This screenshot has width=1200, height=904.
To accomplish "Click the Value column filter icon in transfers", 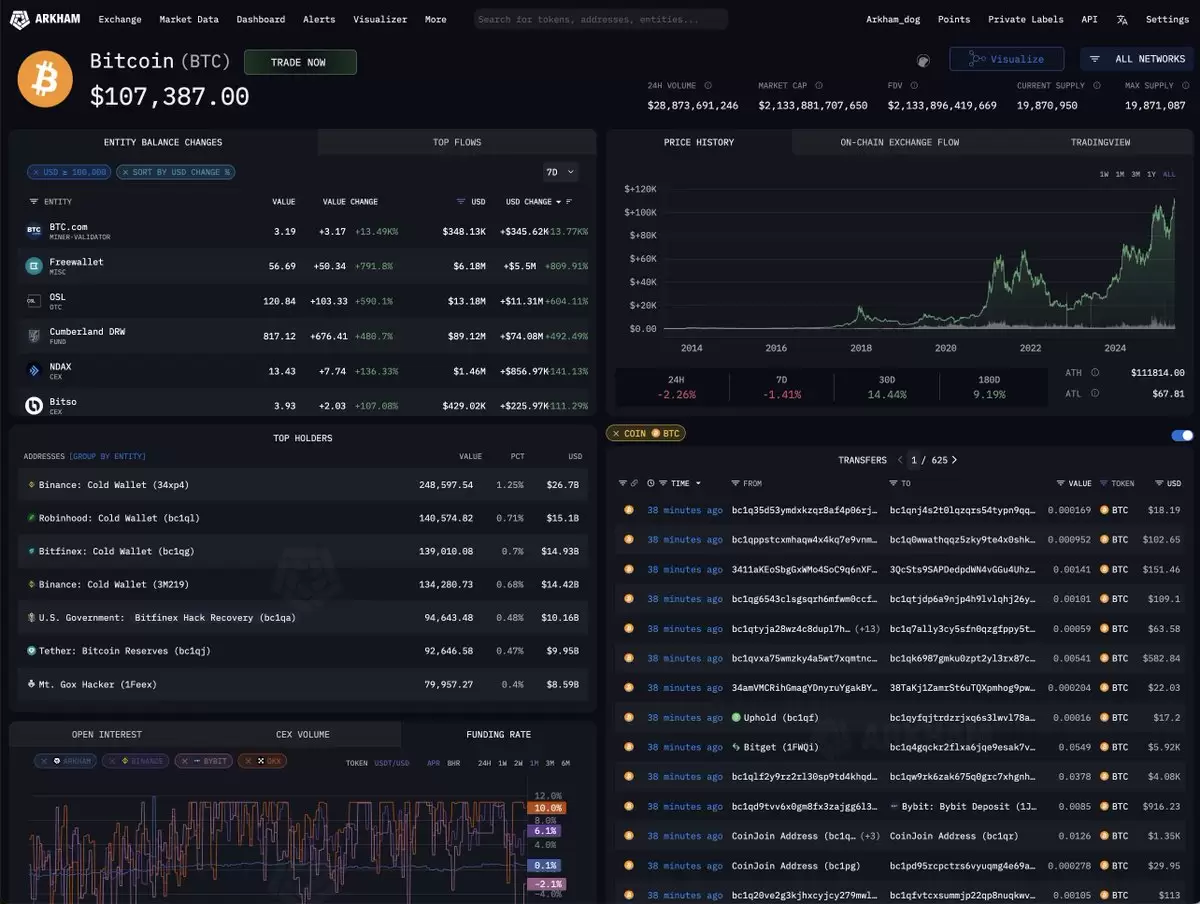I will pyautogui.click(x=1061, y=484).
